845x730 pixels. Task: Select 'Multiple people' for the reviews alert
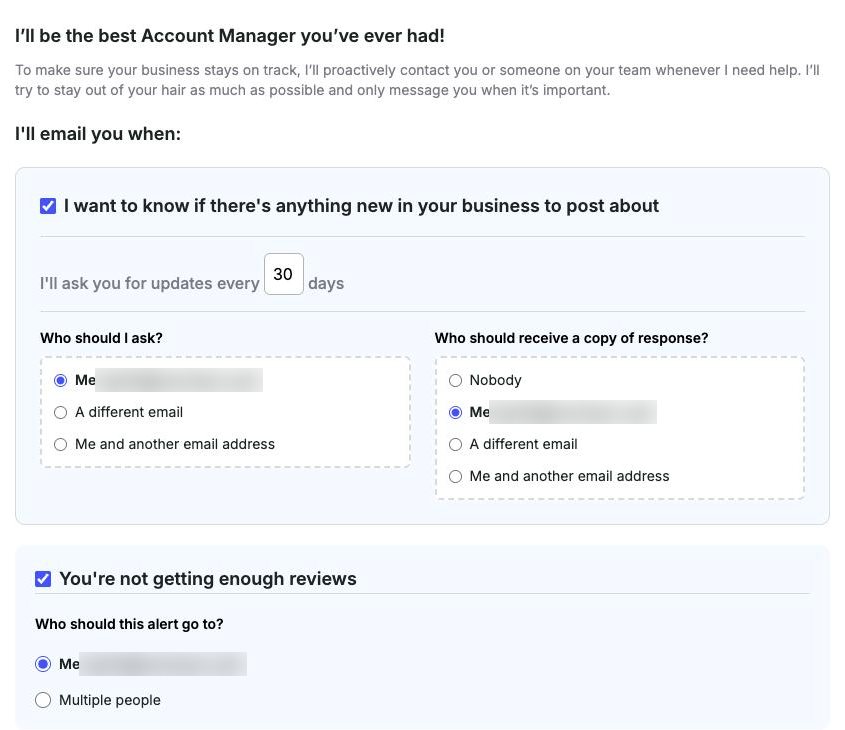43,700
